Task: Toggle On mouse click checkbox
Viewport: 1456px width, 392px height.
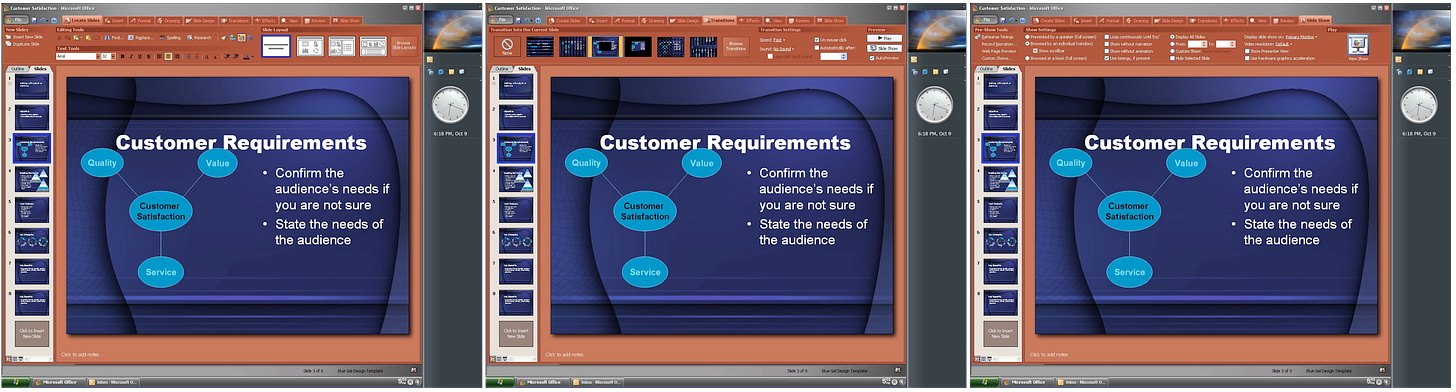Action: click(x=817, y=40)
